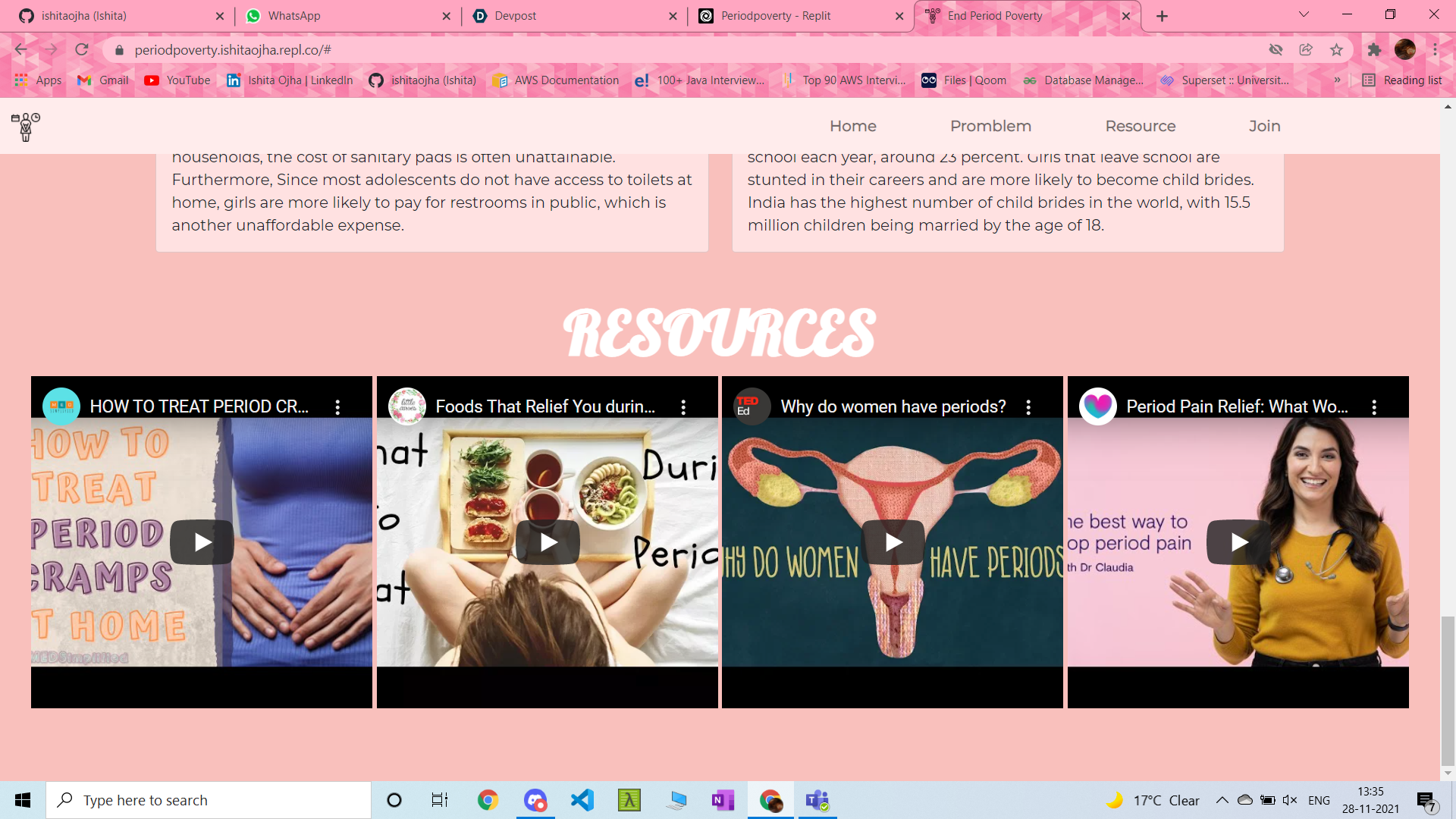Reload the page with the refresh icon

point(82,50)
